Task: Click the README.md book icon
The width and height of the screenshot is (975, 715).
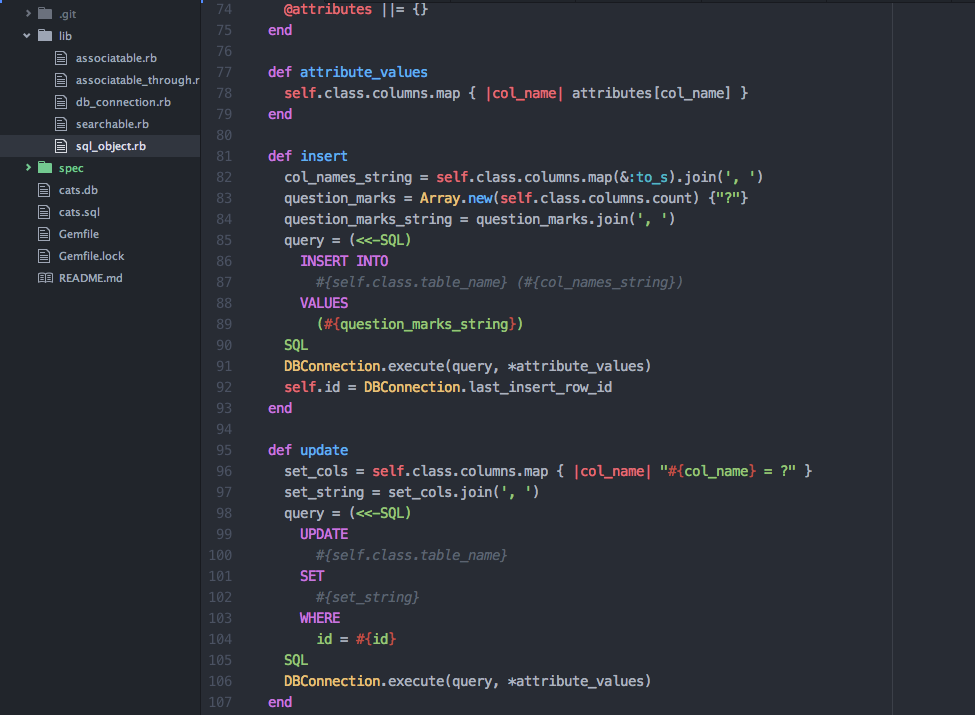Action: click(44, 278)
